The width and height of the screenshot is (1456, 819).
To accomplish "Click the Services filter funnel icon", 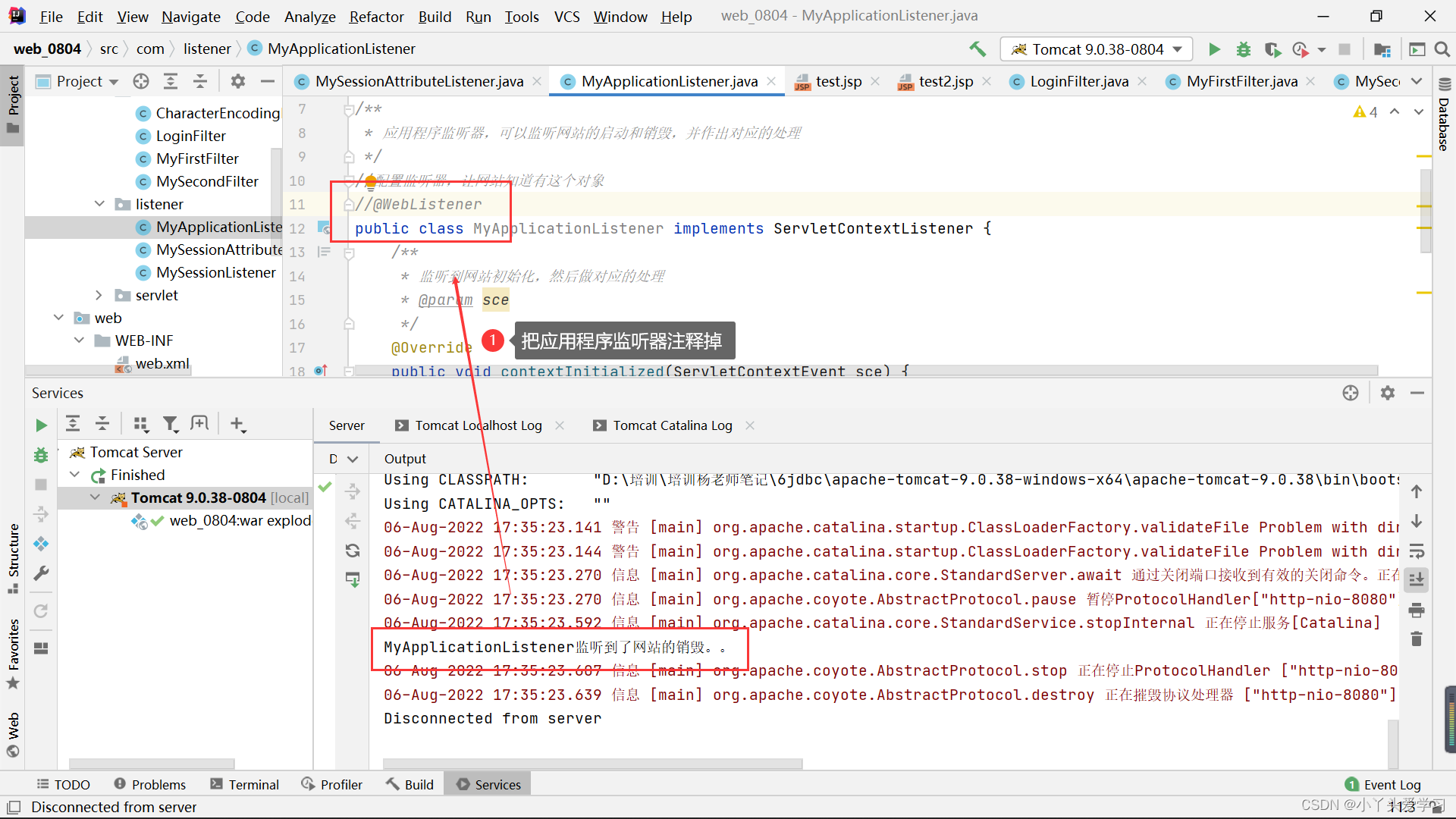I will [171, 424].
